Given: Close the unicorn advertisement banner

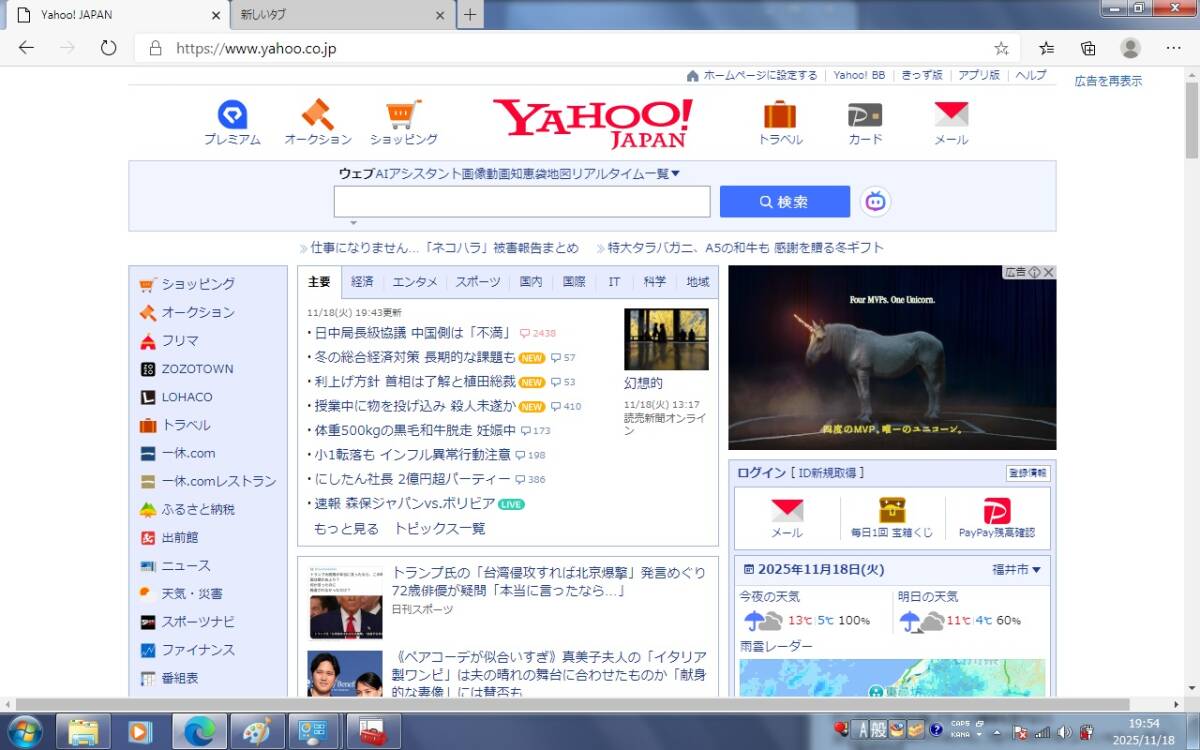Looking at the screenshot, I should [1049, 272].
